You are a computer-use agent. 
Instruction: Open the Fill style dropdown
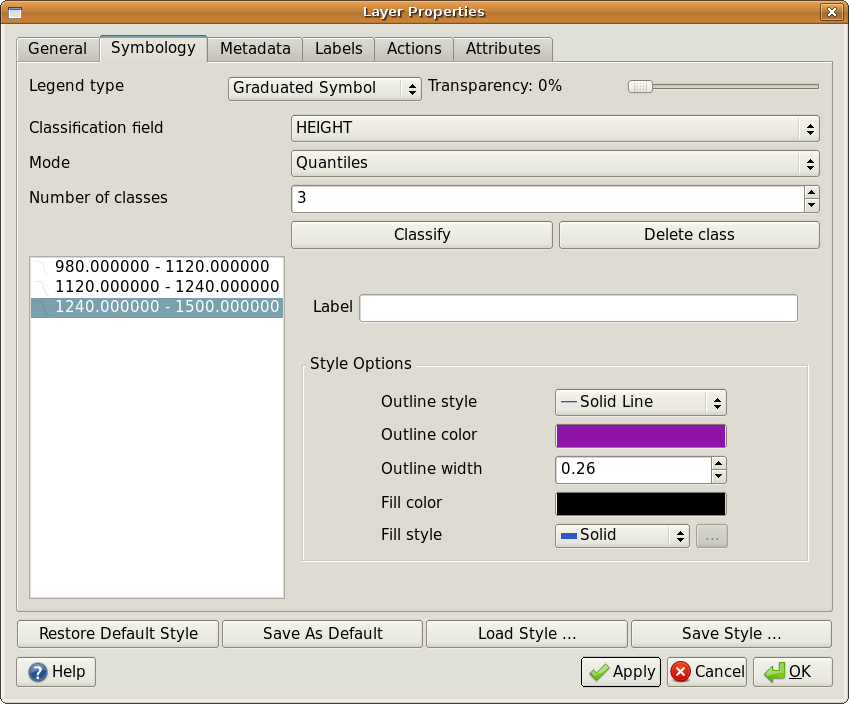[x=621, y=535]
